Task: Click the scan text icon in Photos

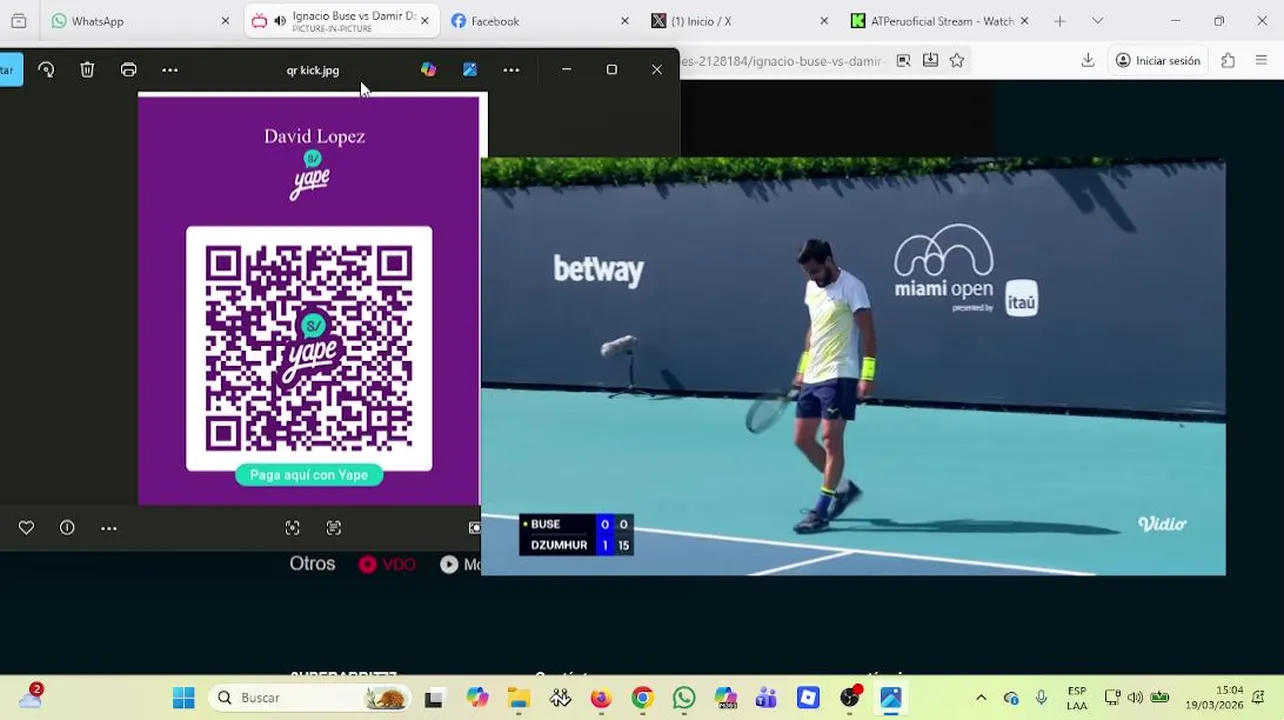Action: click(334, 528)
